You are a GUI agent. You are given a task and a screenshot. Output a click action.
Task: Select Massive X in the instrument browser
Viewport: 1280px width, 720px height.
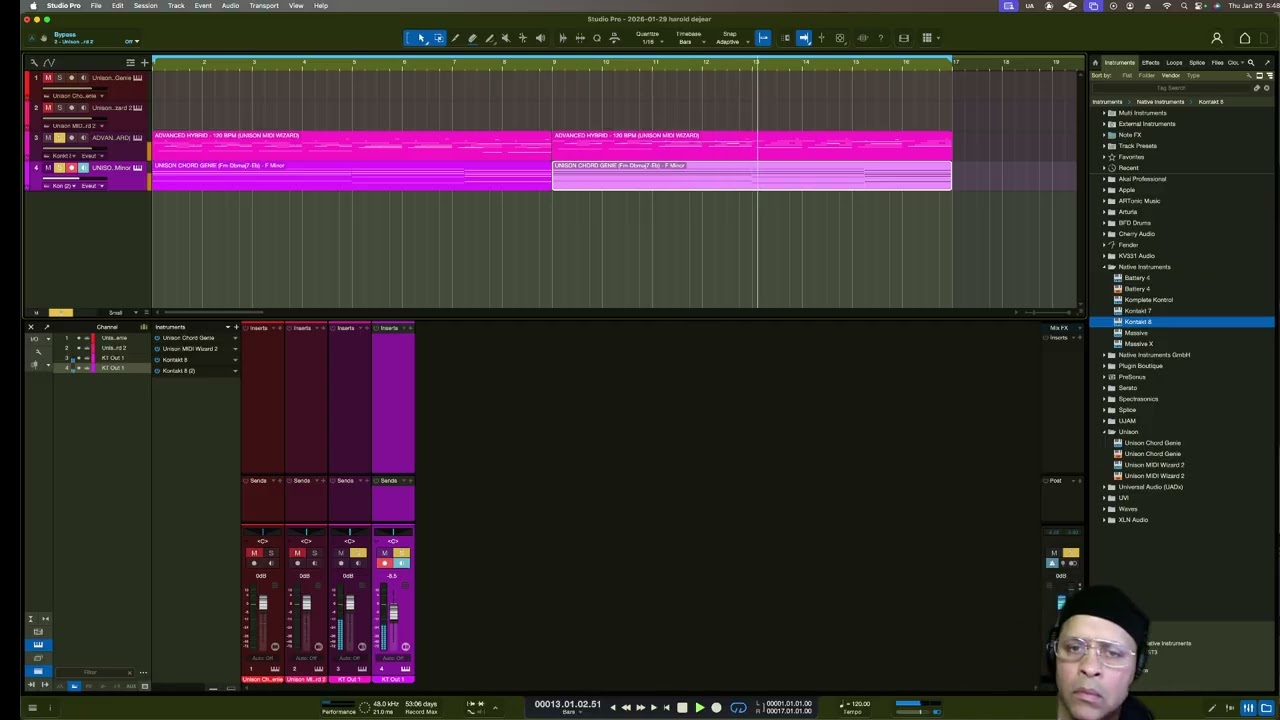[x=1139, y=344]
